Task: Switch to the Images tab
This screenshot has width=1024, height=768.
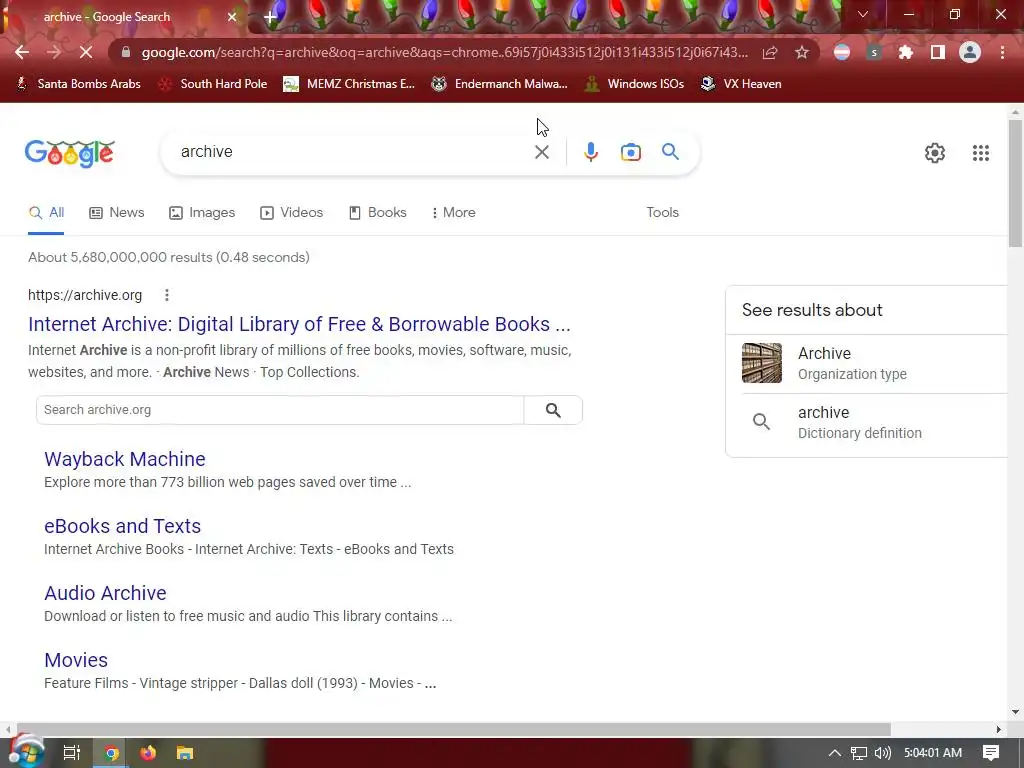Action: pos(202,212)
